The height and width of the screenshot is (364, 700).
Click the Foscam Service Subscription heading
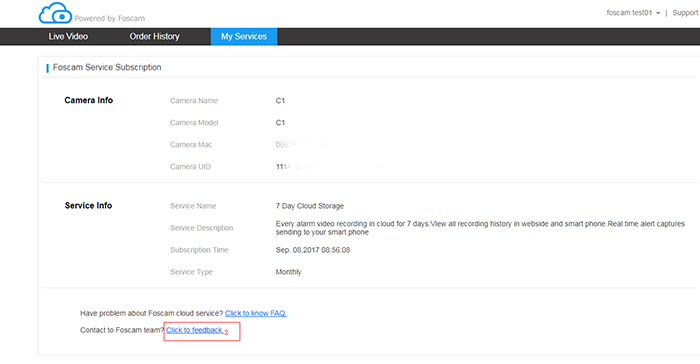pos(107,67)
